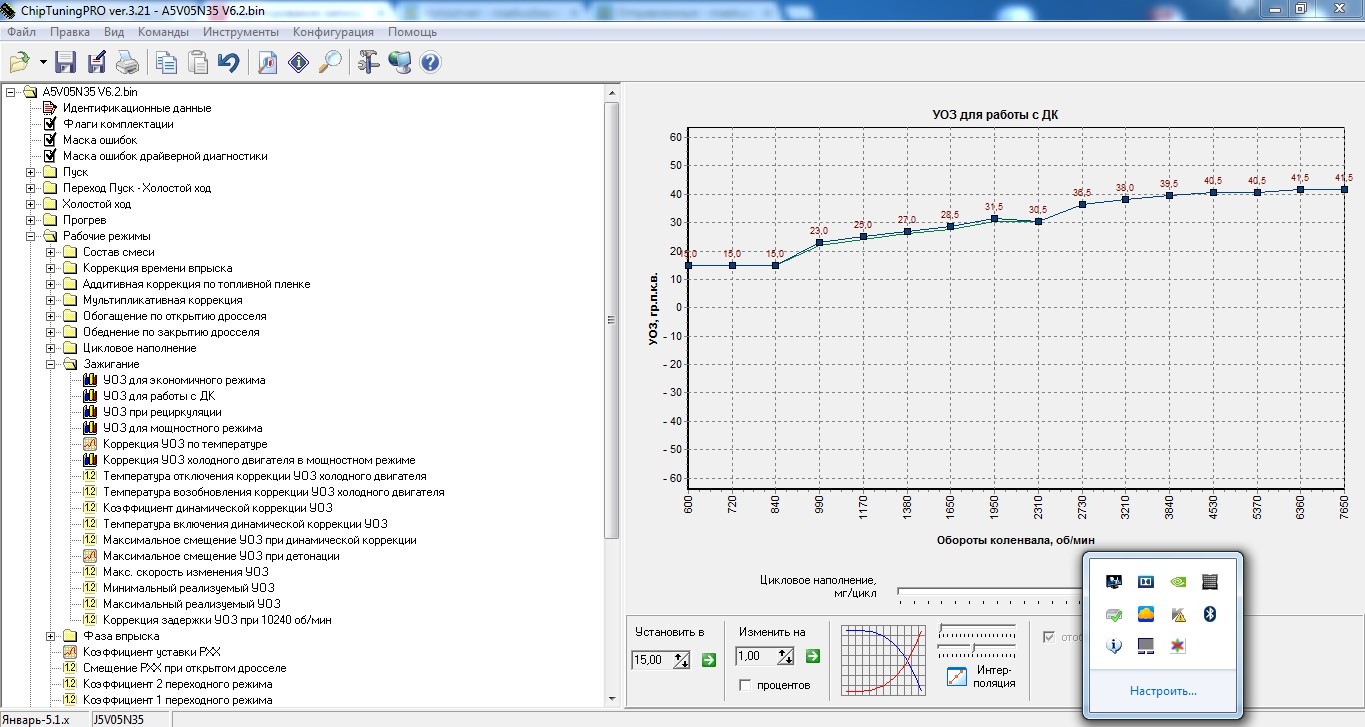Image resolution: width=1365 pixels, height=727 pixels.
Task: Open the 'Инструменты' menu
Action: (240, 32)
